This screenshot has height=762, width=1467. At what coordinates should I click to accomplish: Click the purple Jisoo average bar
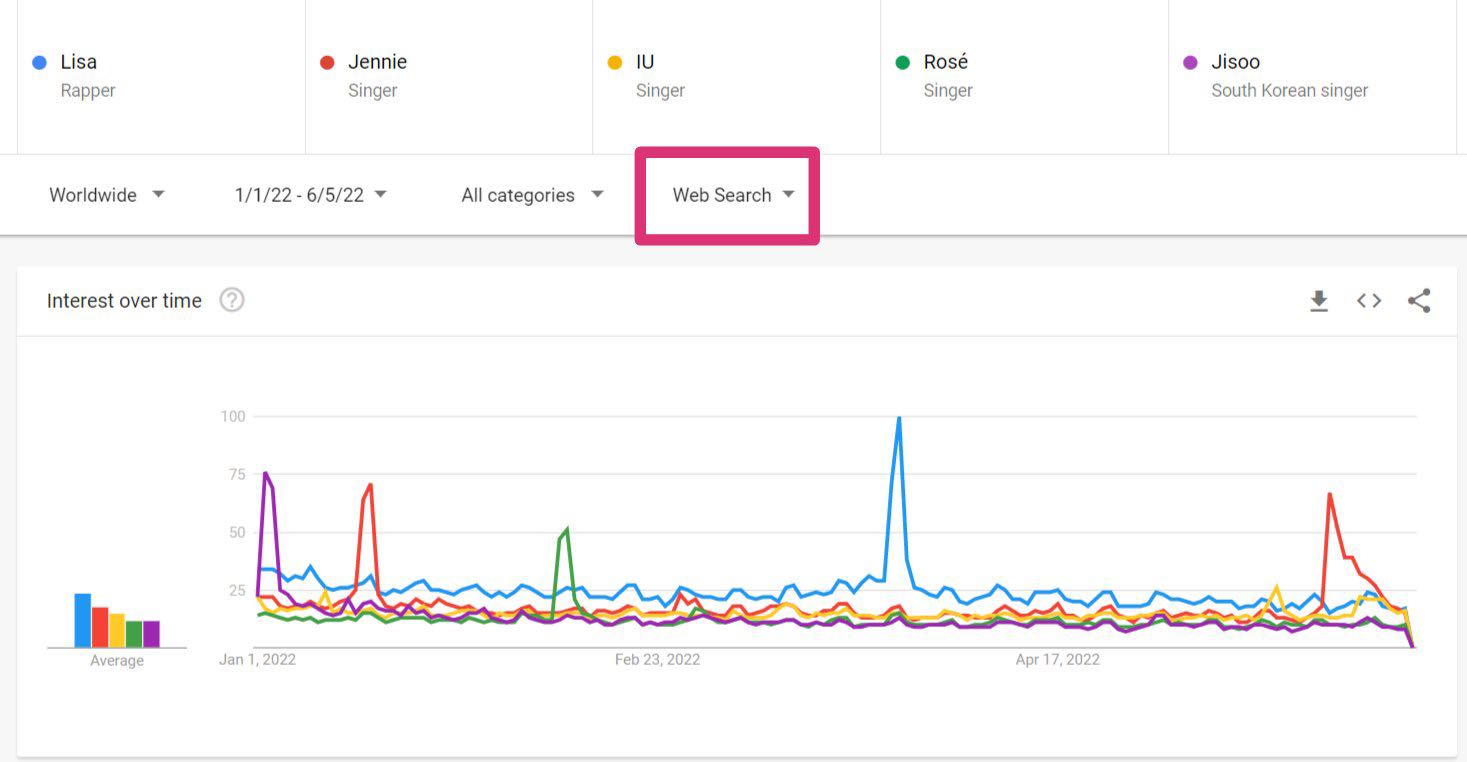coord(152,634)
